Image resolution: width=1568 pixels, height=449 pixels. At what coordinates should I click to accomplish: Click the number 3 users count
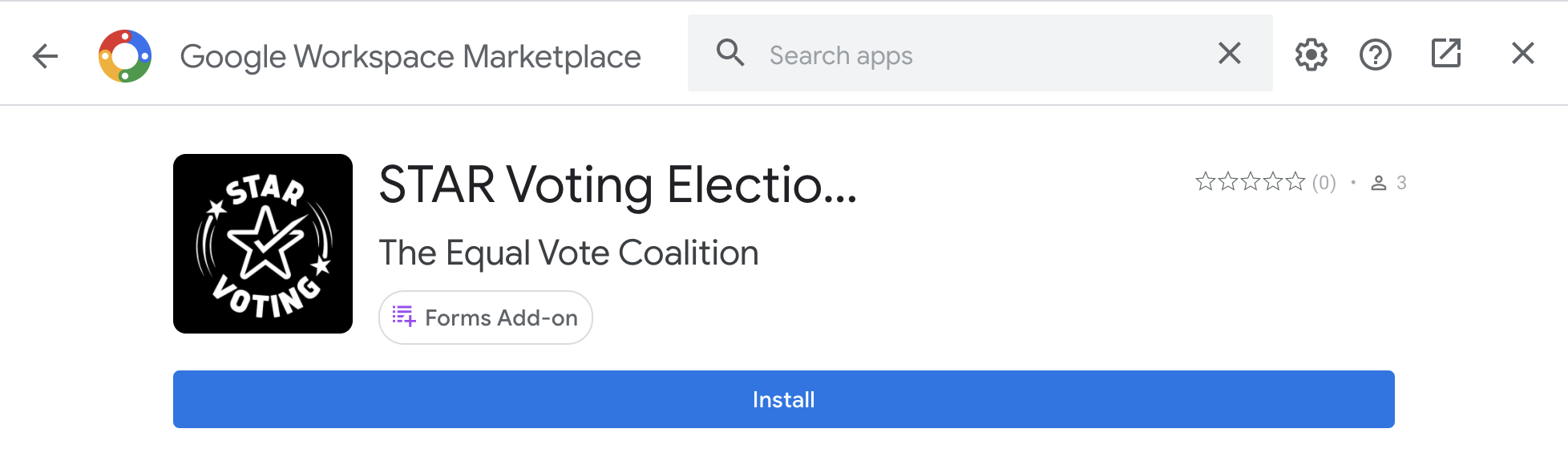[1401, 183]
